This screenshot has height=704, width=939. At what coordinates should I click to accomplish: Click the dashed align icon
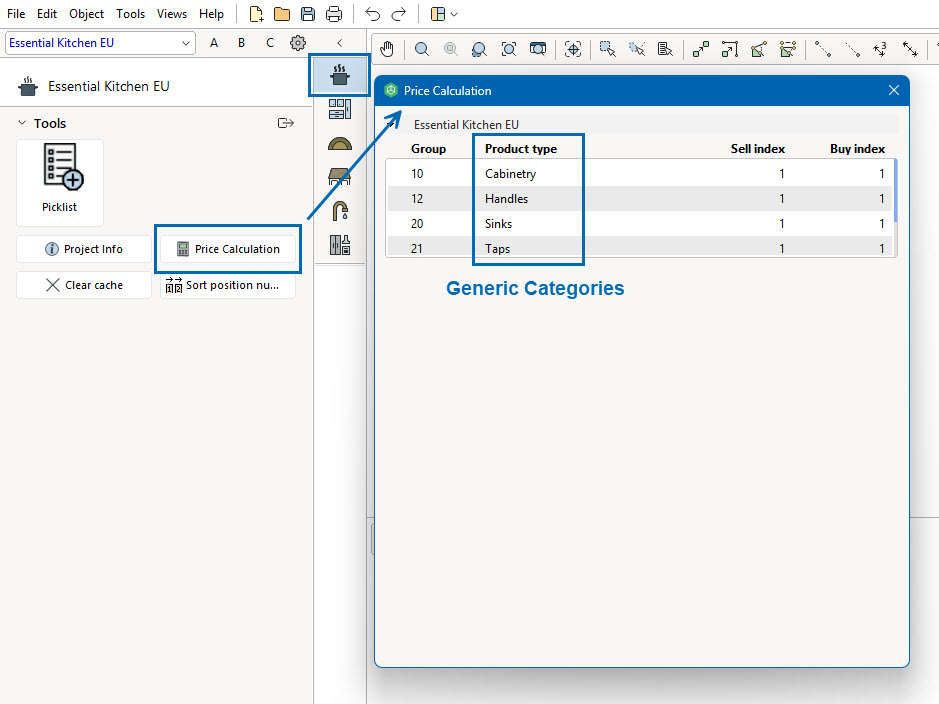pos(787,49)
